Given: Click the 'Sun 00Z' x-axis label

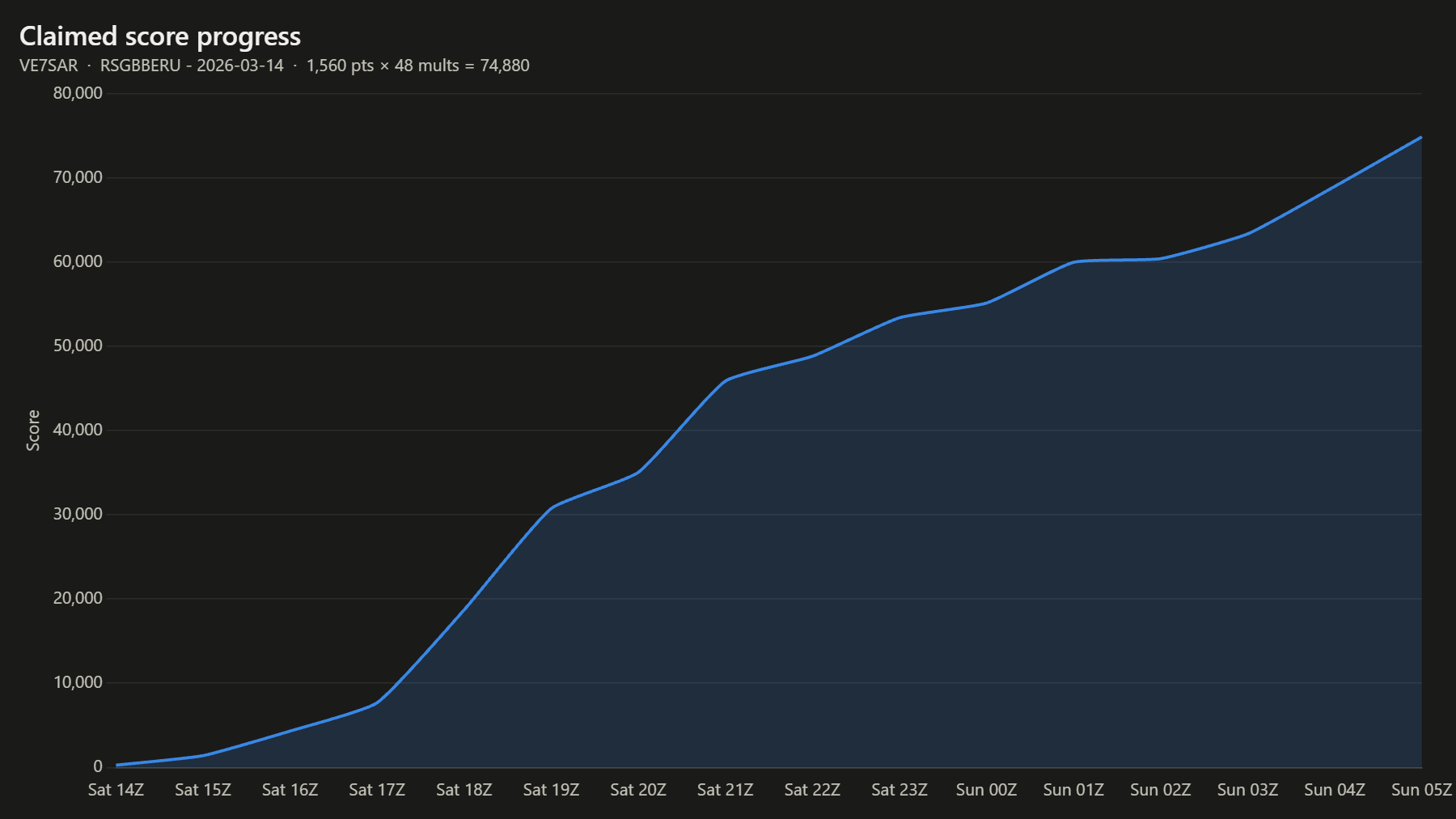Looking at the screenshot, I should point(986,790).
